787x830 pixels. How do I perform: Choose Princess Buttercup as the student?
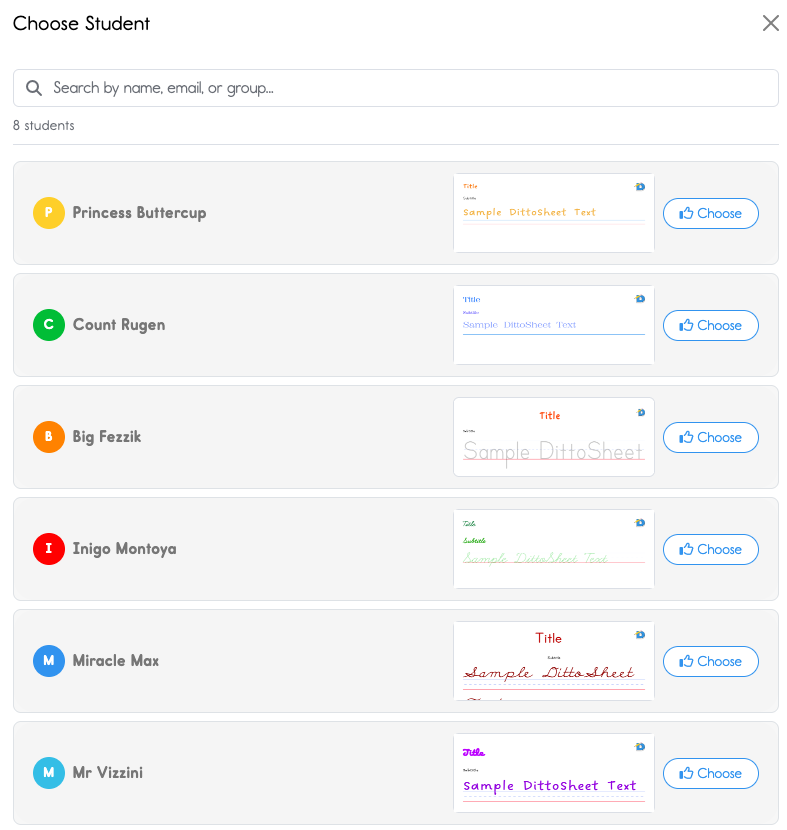pos(710,213)
